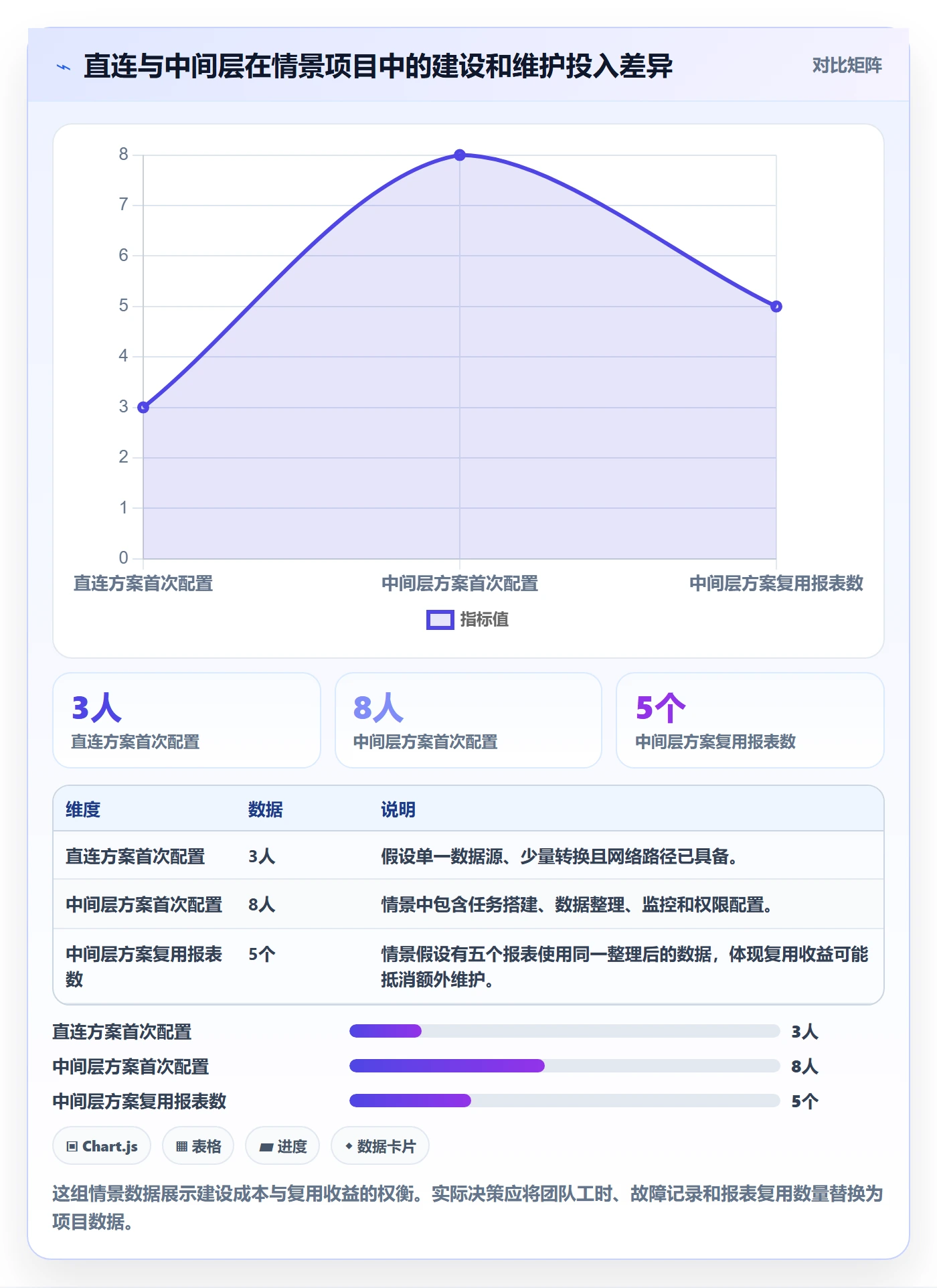The width and height of the screenshot is (937, 1288).
Task: Open the 5个 data card
Action: [750, 720]
